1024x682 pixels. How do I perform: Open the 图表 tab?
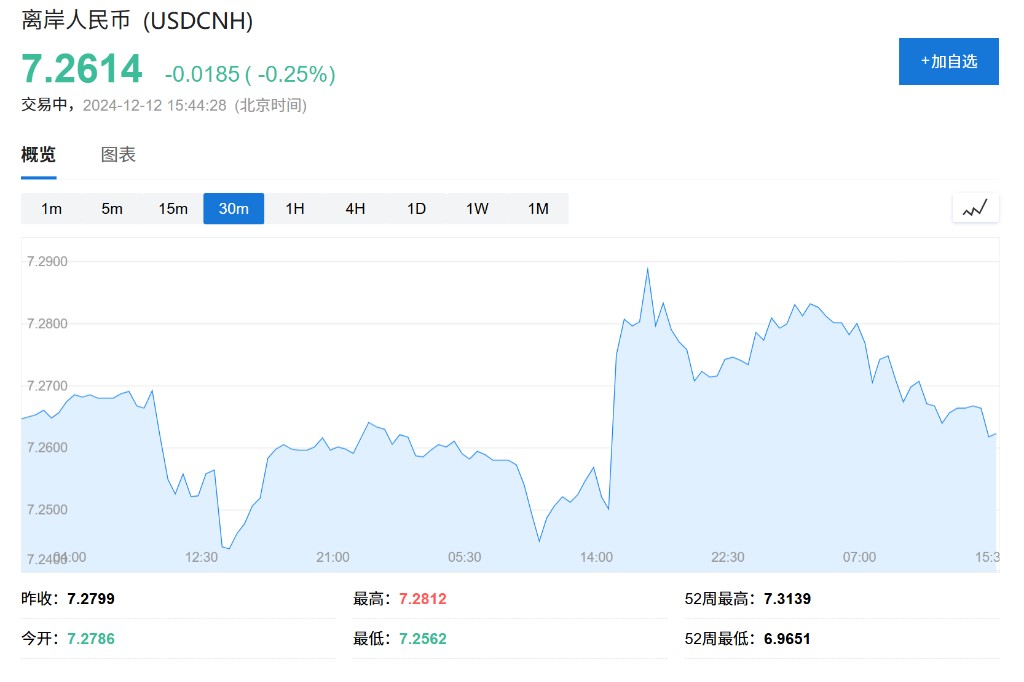118,154
